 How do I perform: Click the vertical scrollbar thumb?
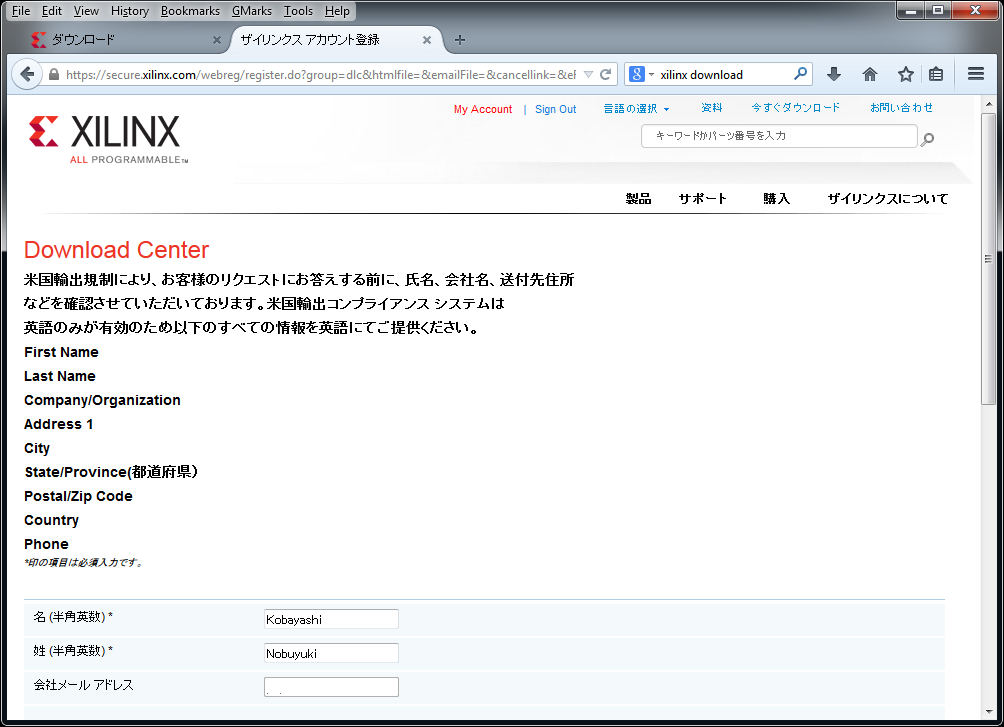(x=989, y=259)
